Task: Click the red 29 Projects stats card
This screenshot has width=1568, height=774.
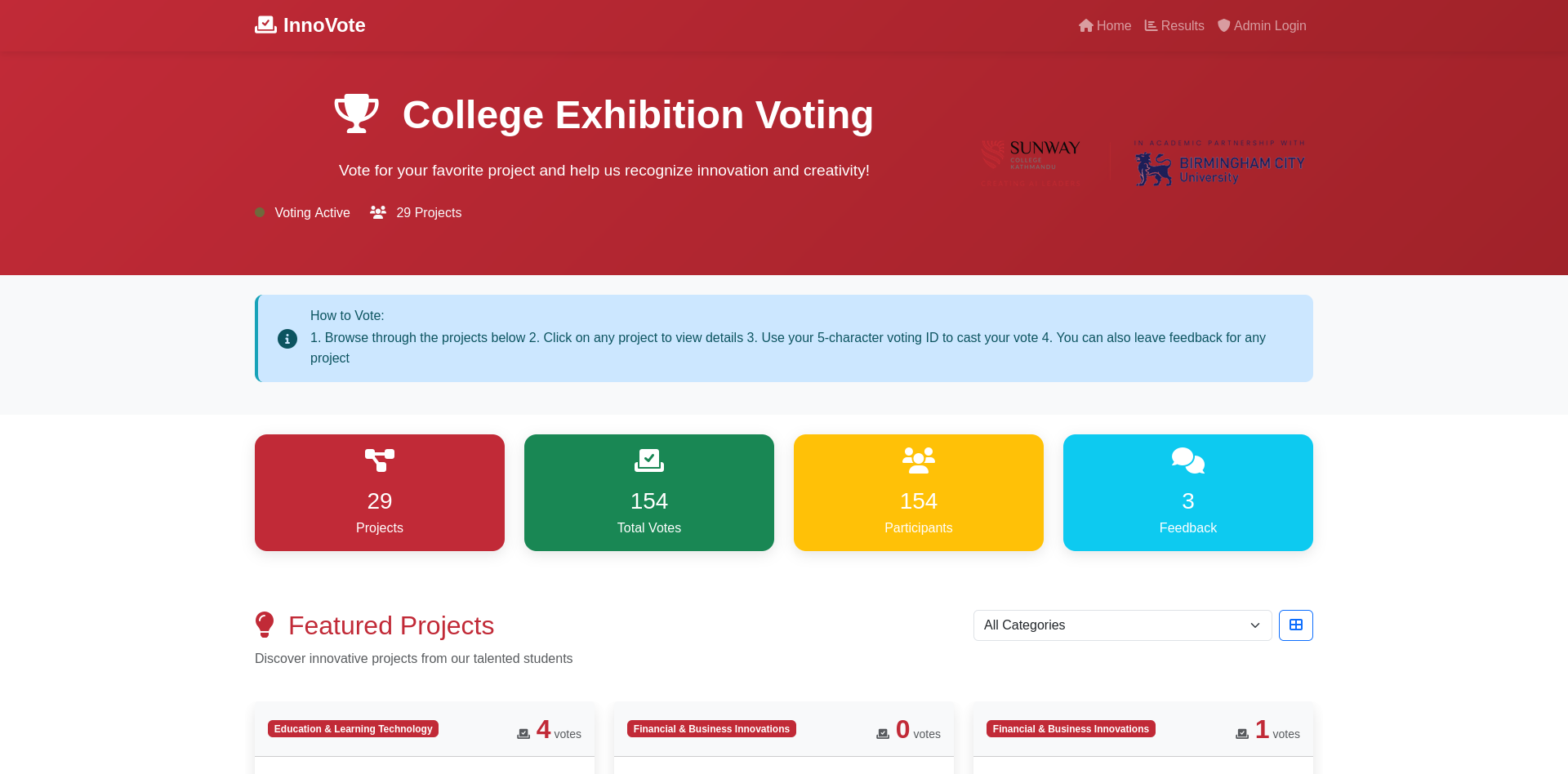Action: click(379, 492)
